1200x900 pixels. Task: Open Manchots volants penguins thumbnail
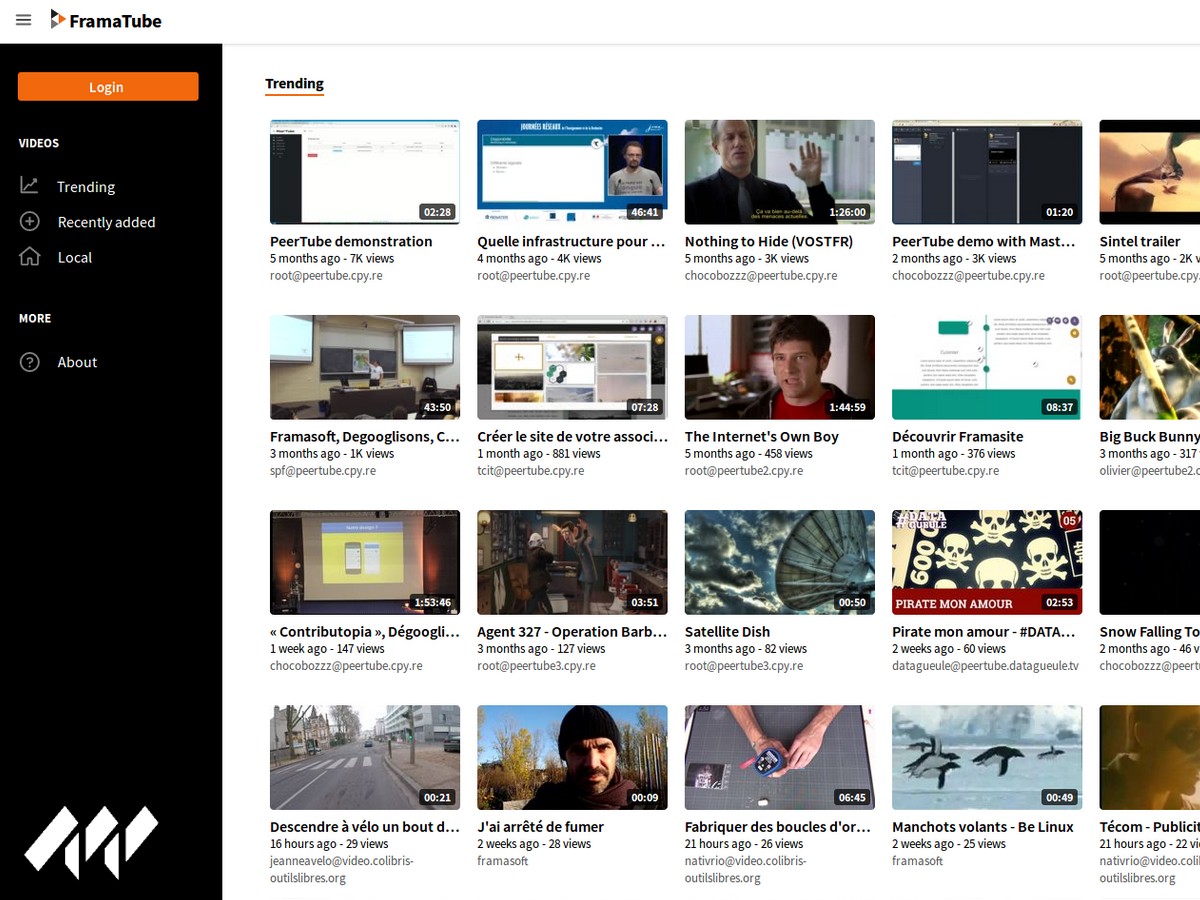pyautogui.click(x=987, y=757)
